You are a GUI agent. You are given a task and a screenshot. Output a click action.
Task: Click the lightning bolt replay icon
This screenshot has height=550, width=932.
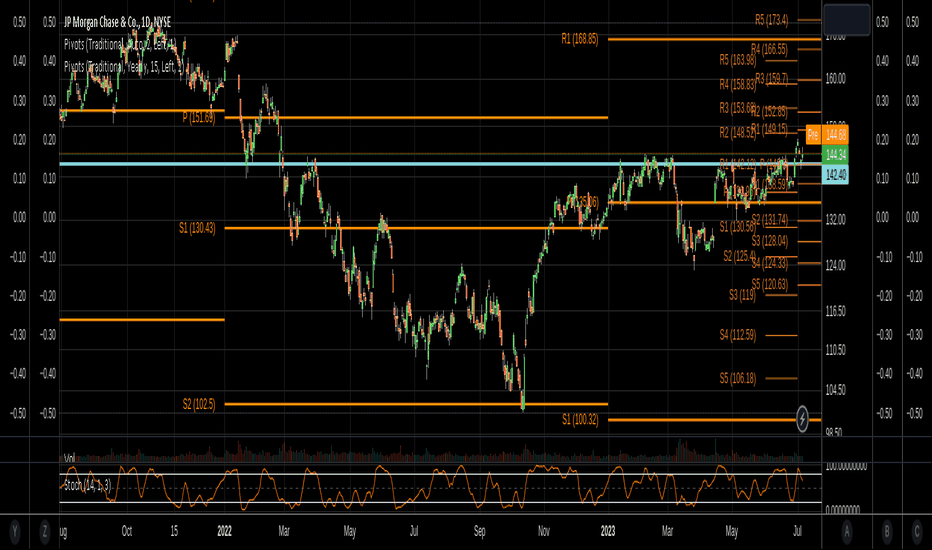tap(802, 419)
